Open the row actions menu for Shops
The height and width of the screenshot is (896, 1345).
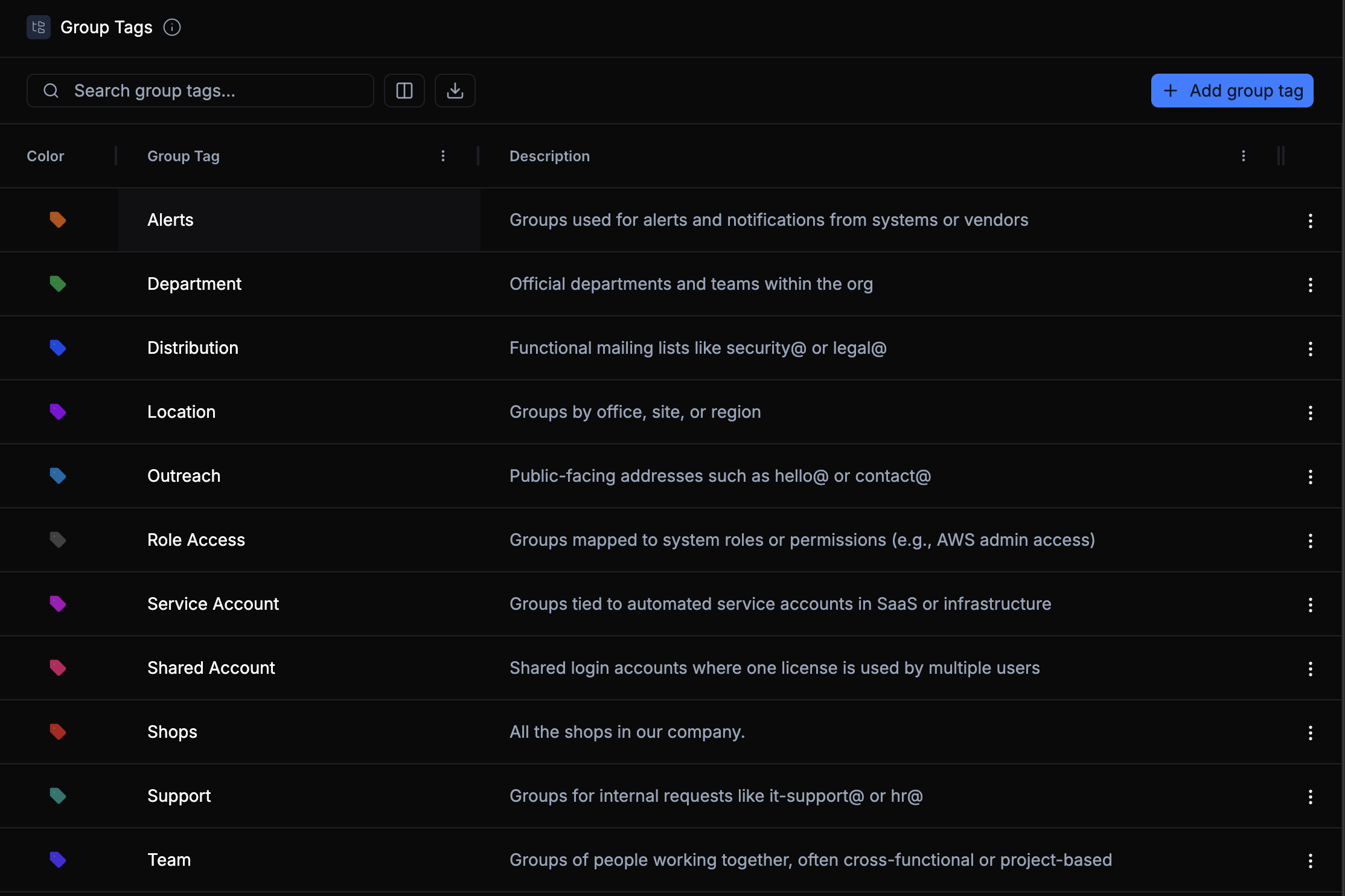point(1310,732)
